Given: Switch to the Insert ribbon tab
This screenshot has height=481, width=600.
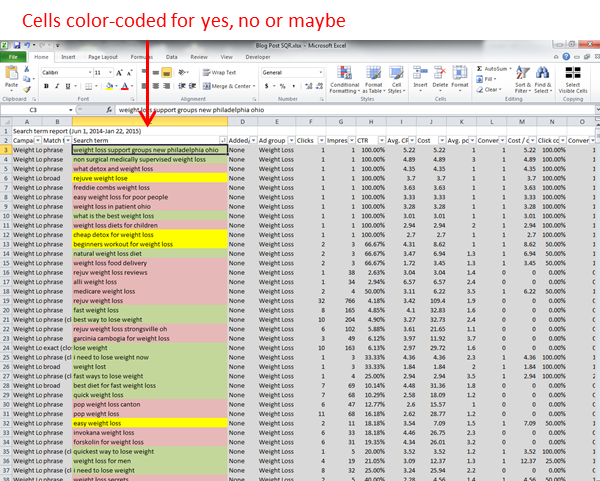Looking at the screenshot, I should 68,57.
